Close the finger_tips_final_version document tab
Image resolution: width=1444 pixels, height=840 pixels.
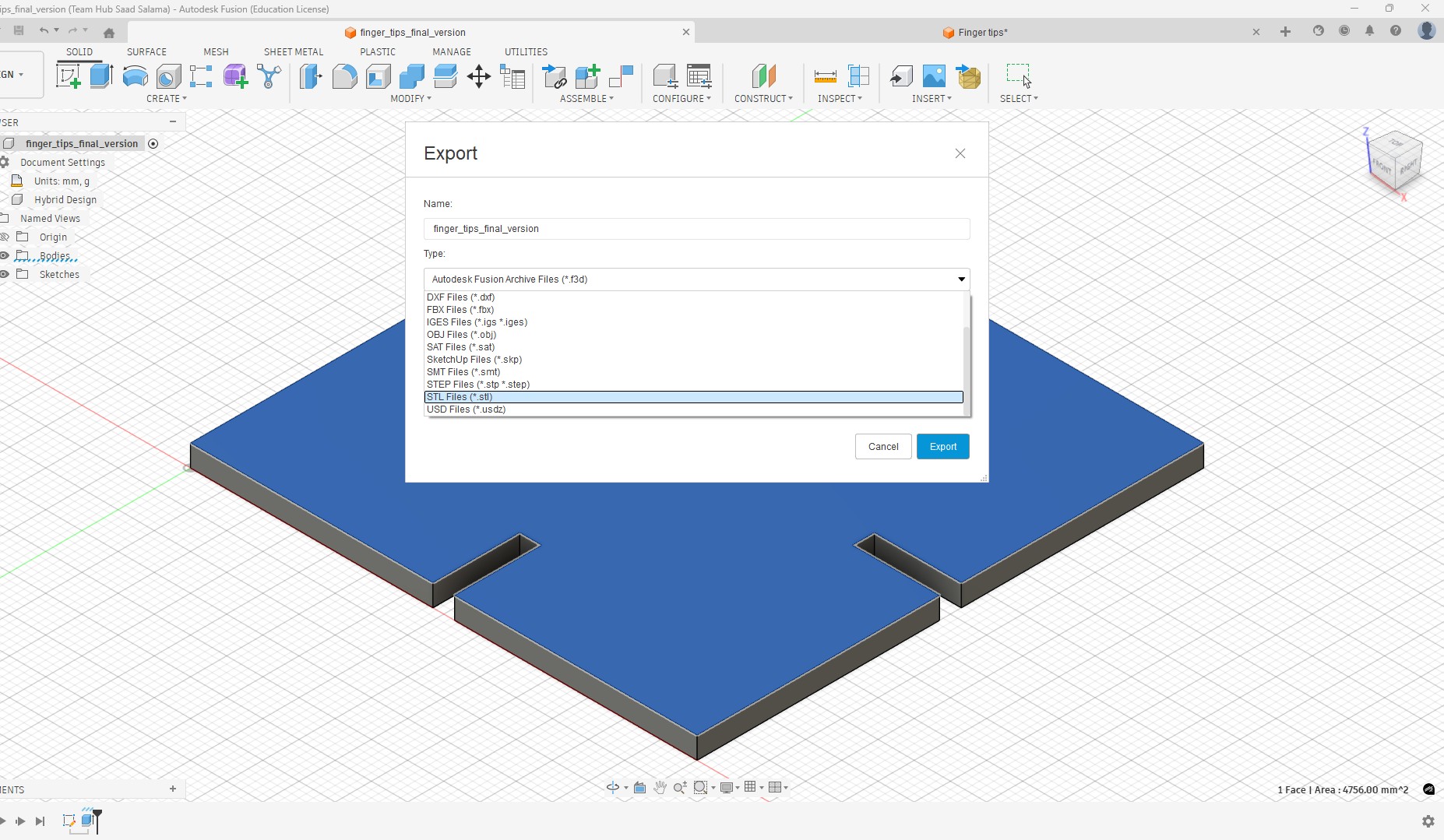pos(686,33)
